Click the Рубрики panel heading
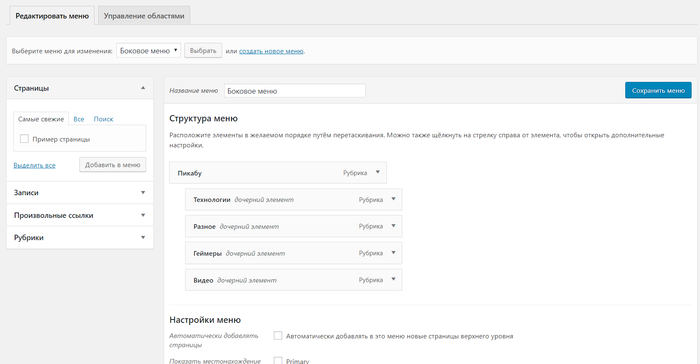Image resolution: width=700 pixels, height=364 pixels. click(29, 238)
